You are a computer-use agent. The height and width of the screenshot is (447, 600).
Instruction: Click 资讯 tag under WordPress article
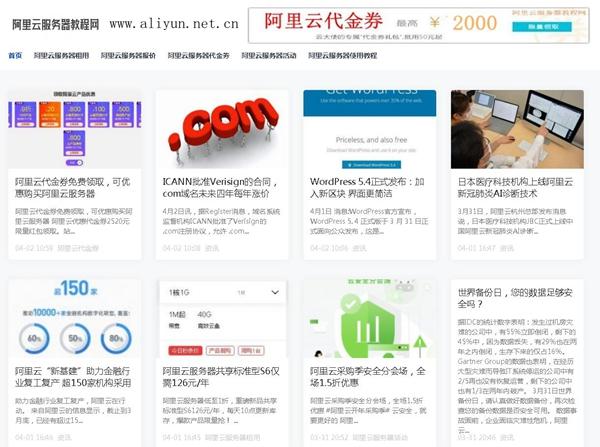click(x=359, y=248)
